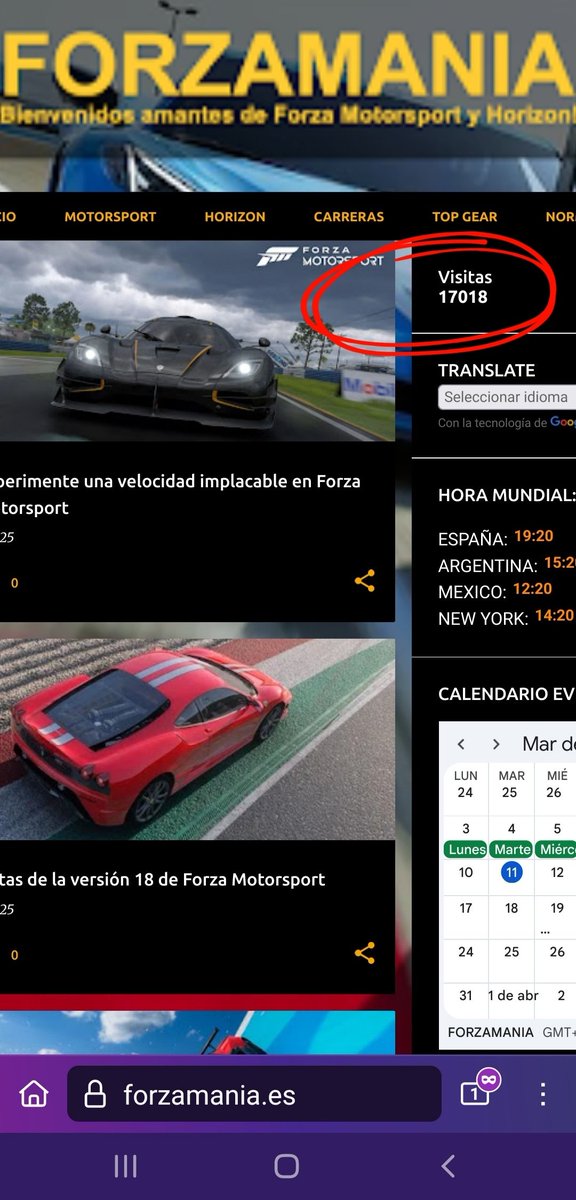Open the green Marte calendar event

click(511, 849)
